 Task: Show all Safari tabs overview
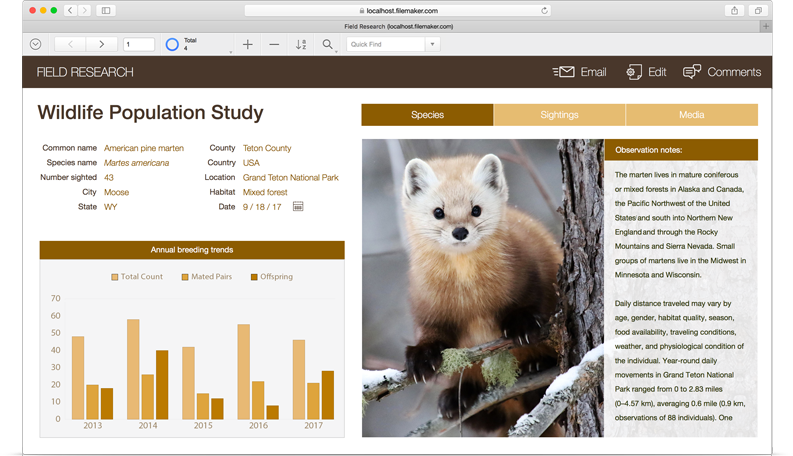758,10
